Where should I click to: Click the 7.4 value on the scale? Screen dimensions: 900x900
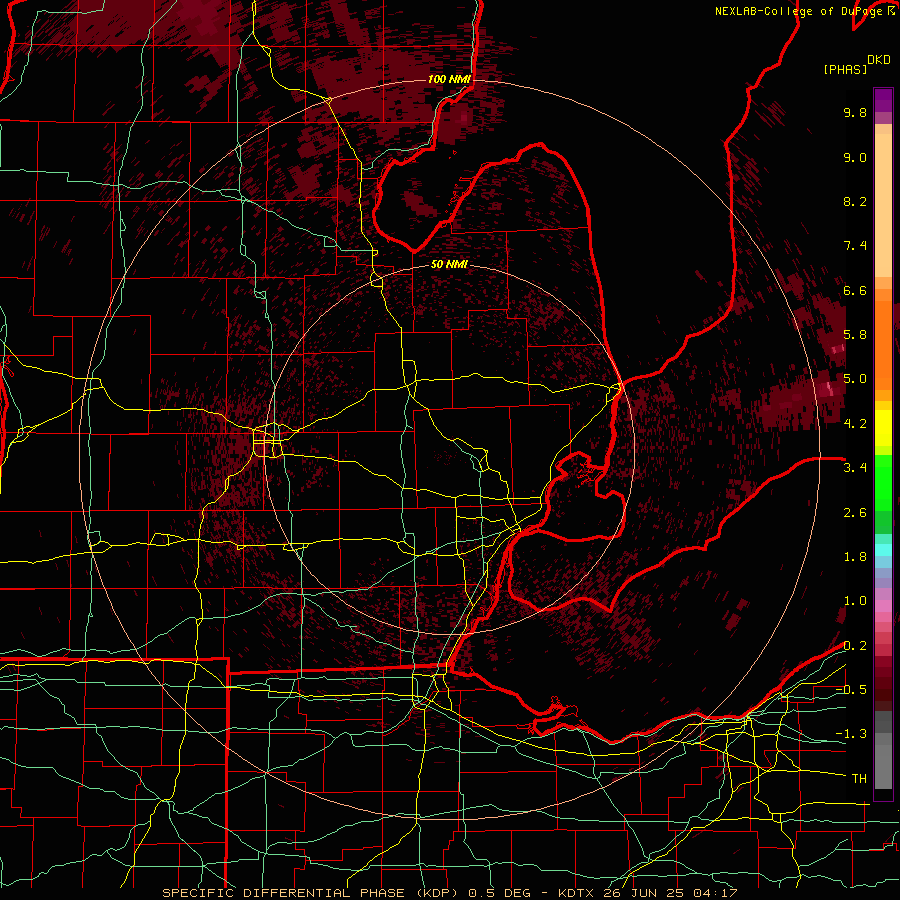855,246
